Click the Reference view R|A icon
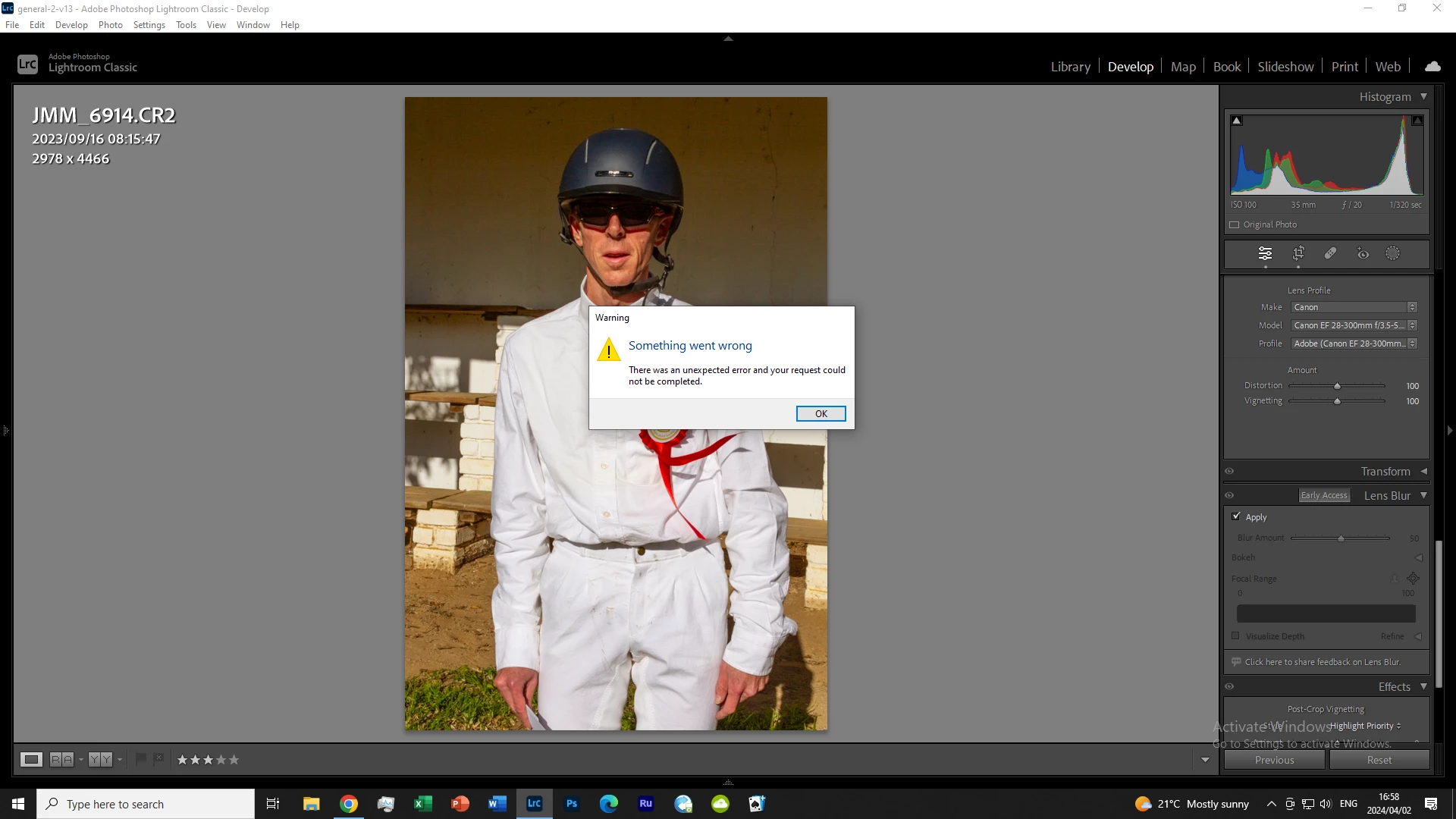This screenshot has width=1456, height=819. click(61, 759)
